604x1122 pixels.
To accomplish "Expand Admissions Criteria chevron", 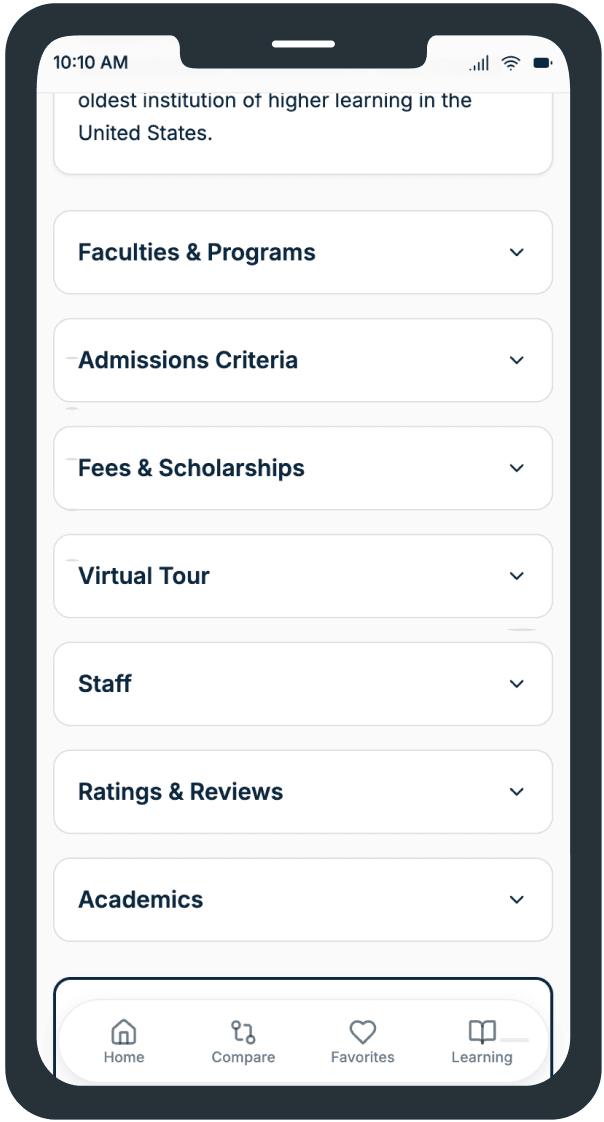I will click(x=517, y=360).
